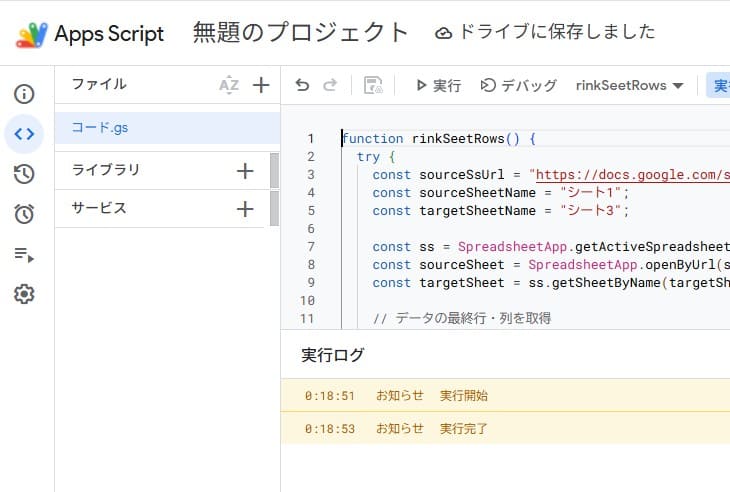The image size is (730, 492).
Task: Start debugging with デバッグ button
Action: [518, 86]
